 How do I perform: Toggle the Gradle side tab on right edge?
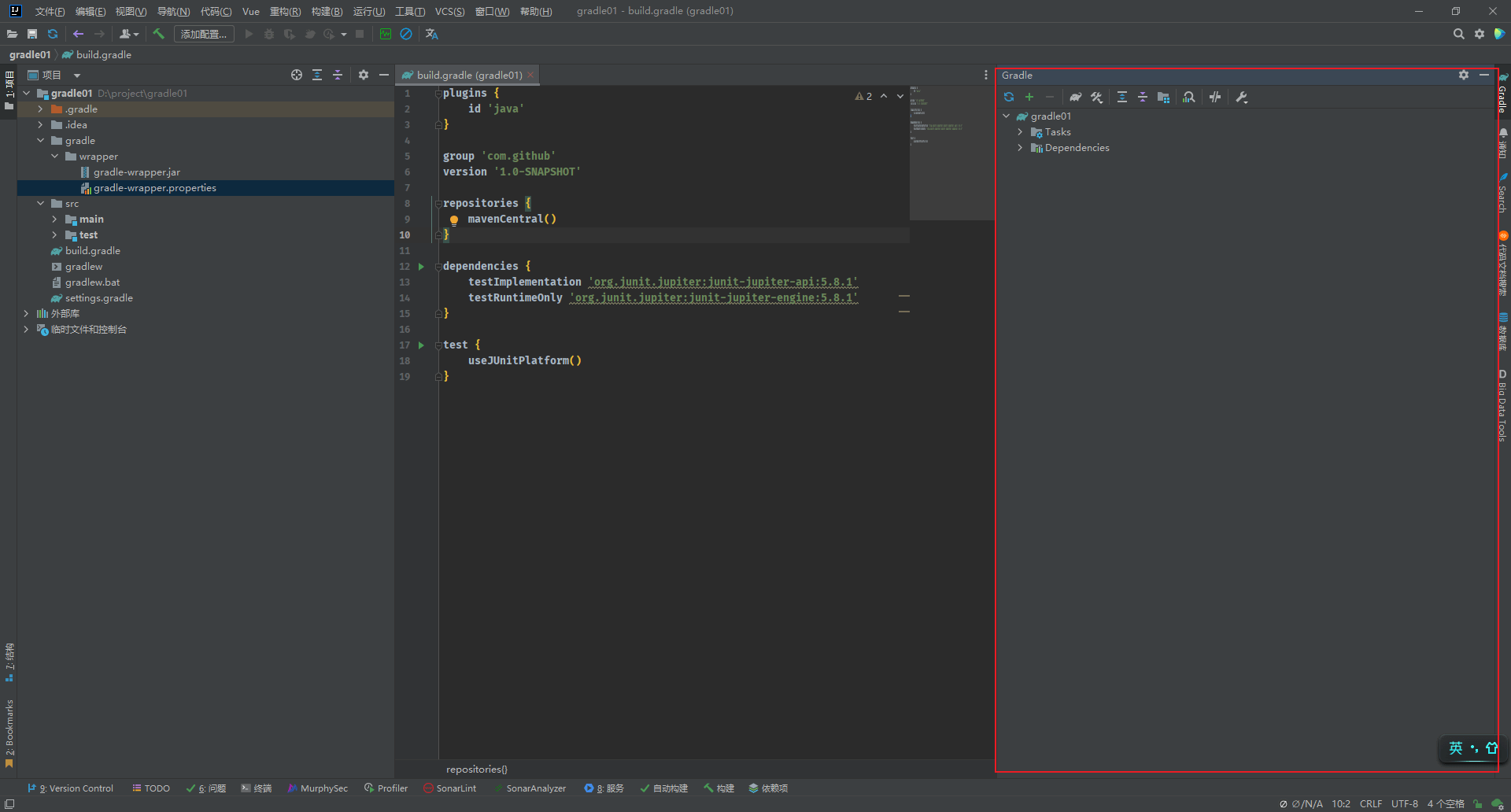point(1502,93)
